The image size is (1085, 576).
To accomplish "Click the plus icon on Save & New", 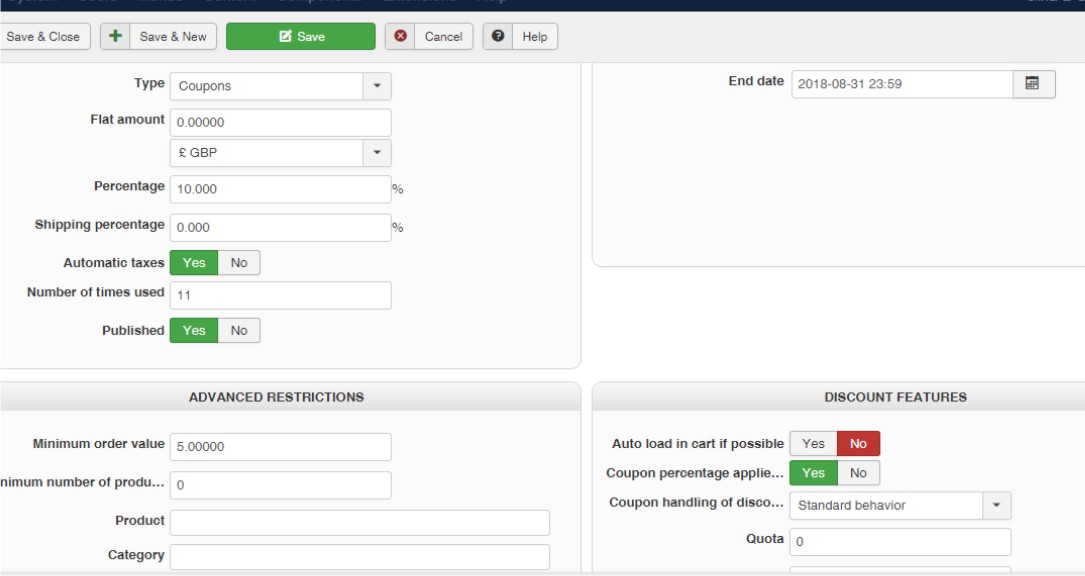I will [x=115, y=37].
